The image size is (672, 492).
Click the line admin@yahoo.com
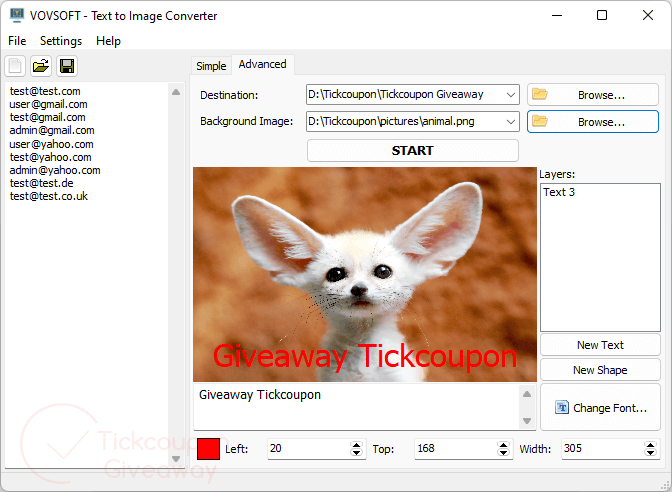point(55,170)
